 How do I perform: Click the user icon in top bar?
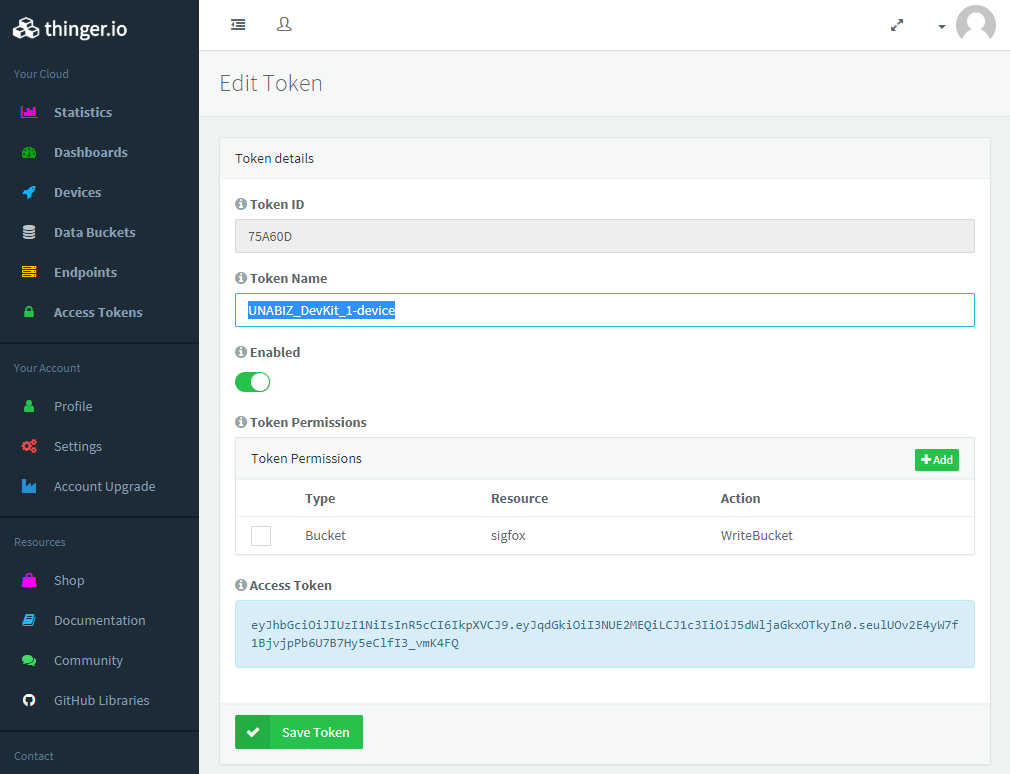coord(284,24)
